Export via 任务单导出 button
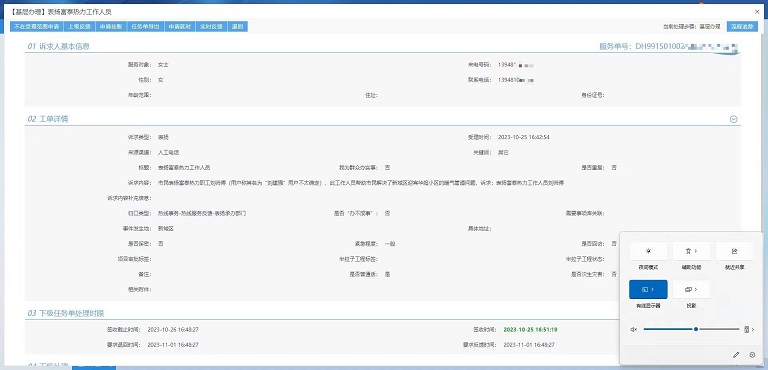Screen dimensions: 768x370 tap(145, 26)
